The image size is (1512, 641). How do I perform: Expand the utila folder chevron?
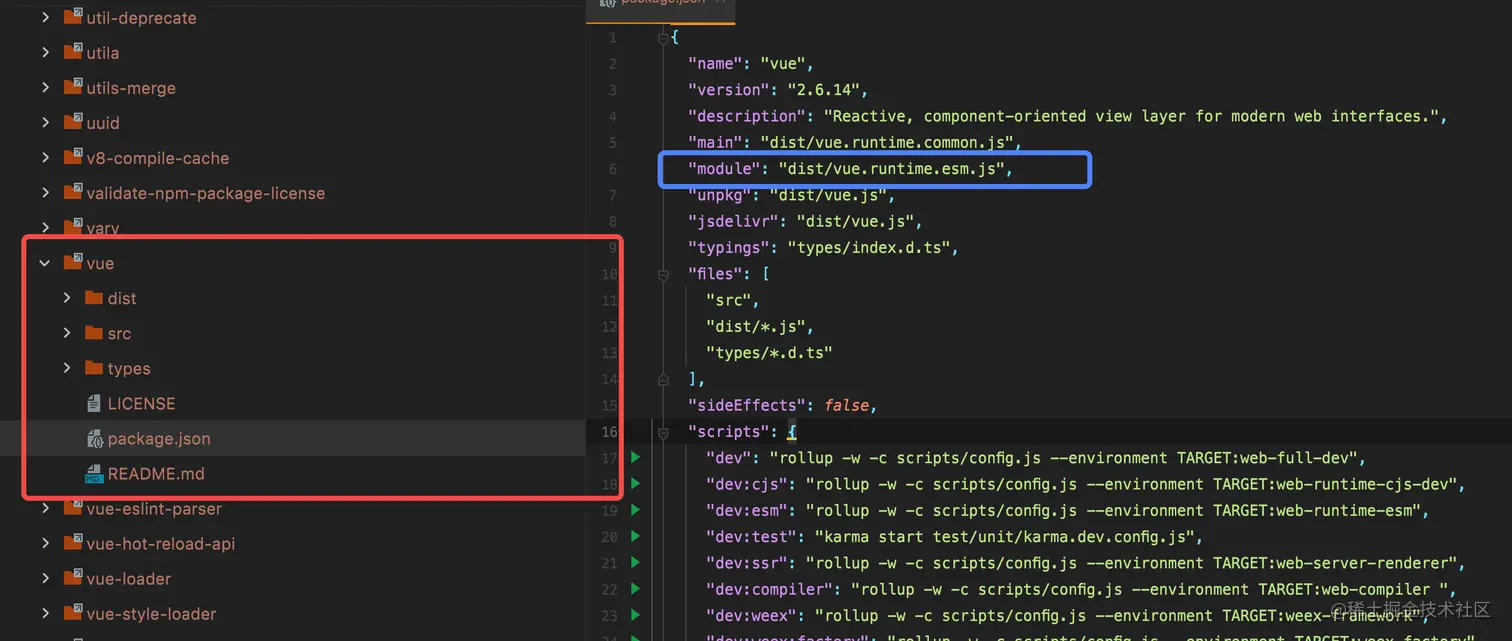(45, 53)
